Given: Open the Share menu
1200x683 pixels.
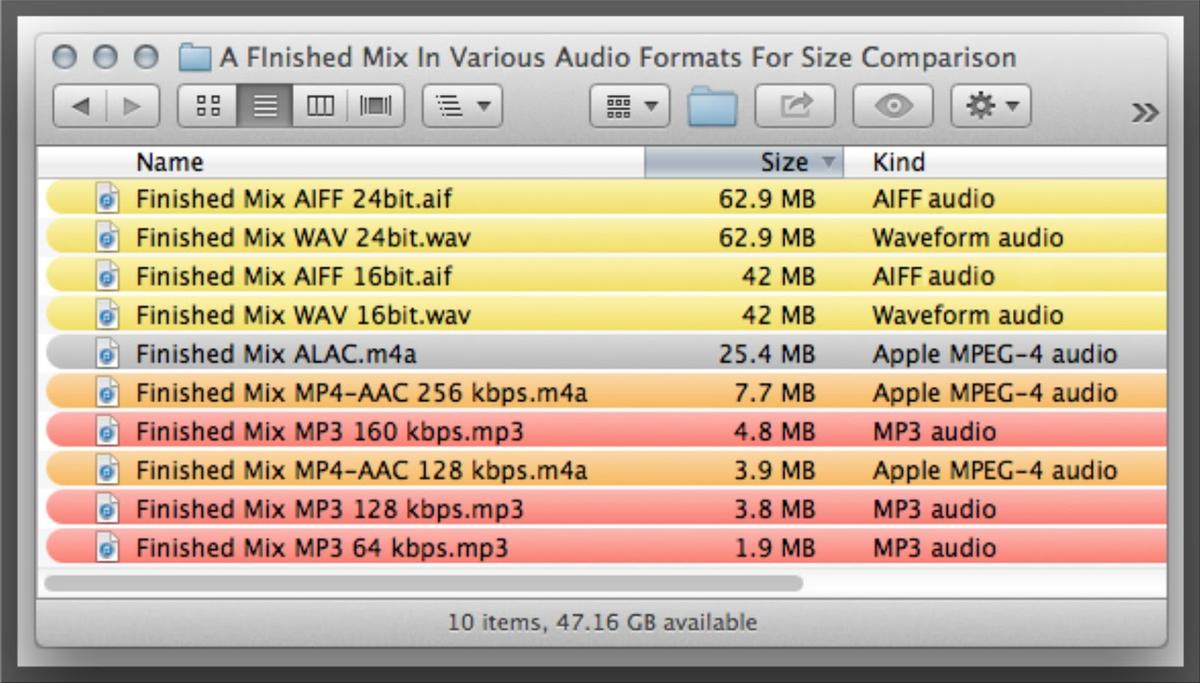Looking at the screenshot, I should pos(795,105).
